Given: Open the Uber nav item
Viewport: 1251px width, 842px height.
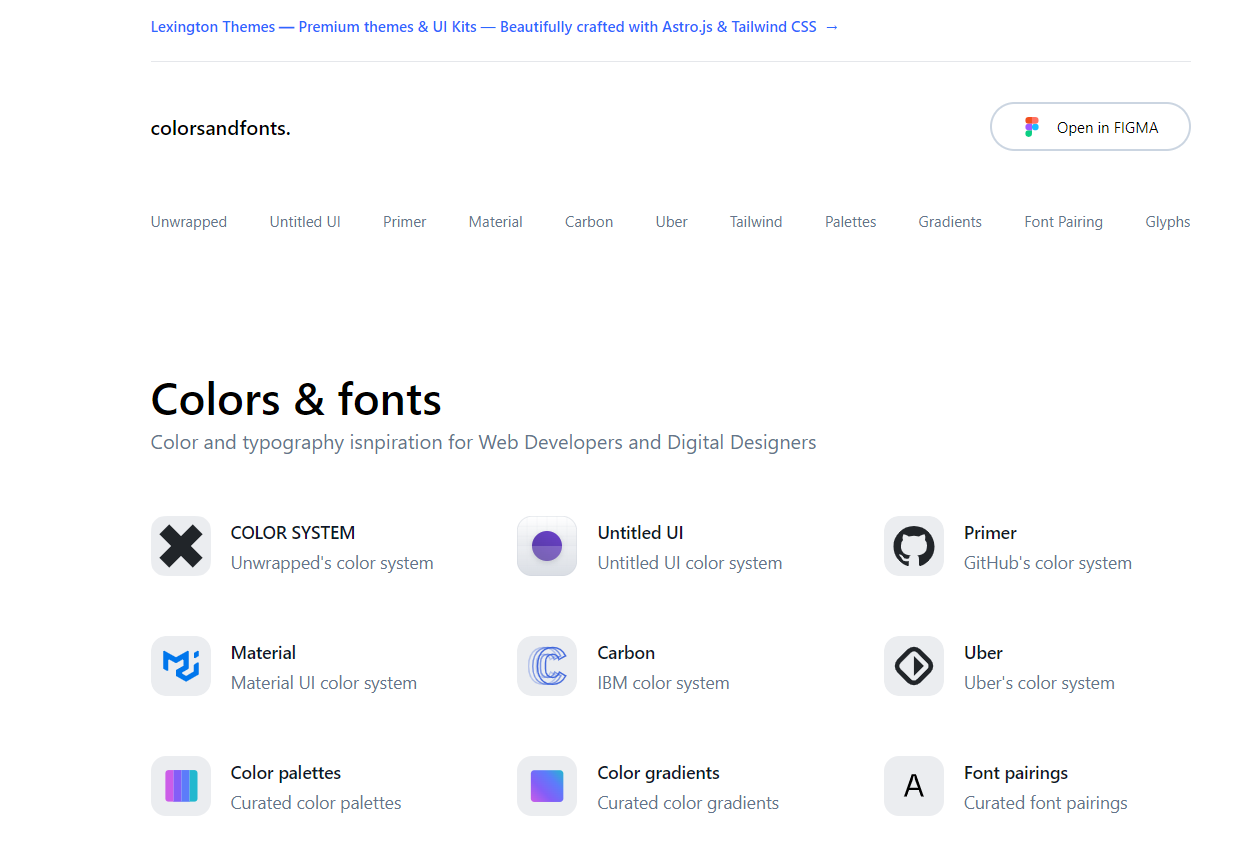Looking at the screenshot, I should tap(672, 222).
